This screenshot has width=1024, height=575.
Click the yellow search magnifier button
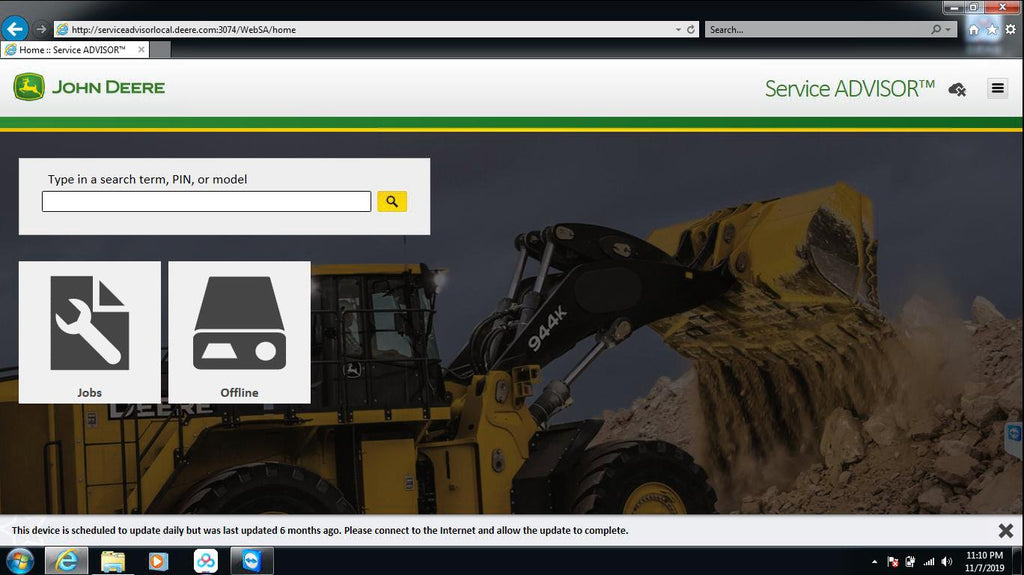click(x=392, y=201)
